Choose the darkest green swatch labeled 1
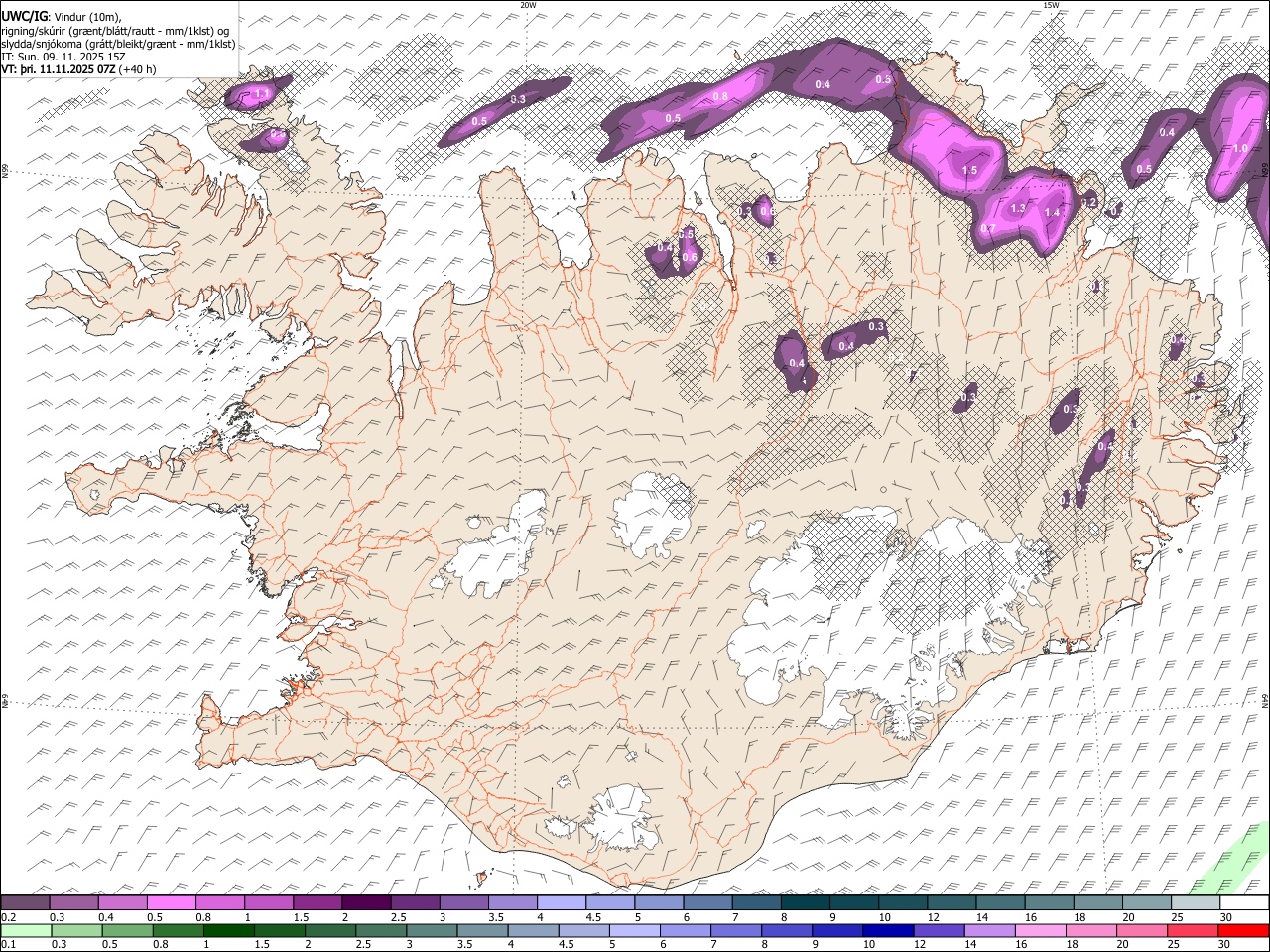1270x952 pixels. (x=228, y=930)
